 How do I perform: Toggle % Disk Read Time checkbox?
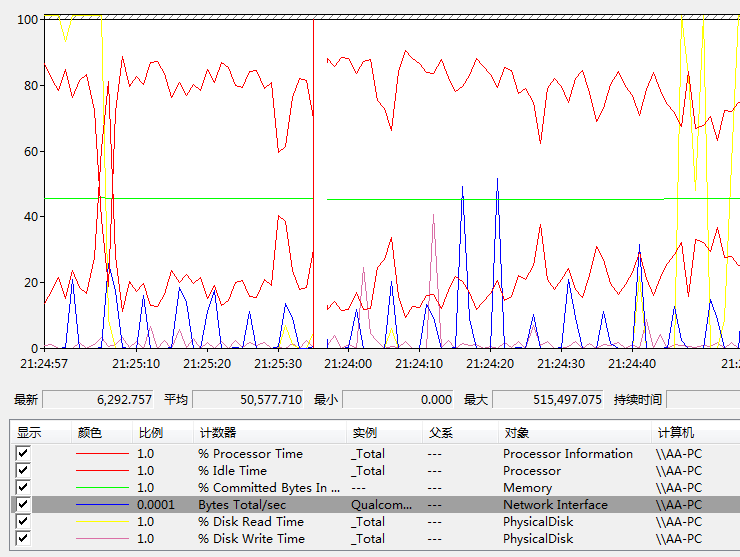pyautogui.click(x=23, y=522)
